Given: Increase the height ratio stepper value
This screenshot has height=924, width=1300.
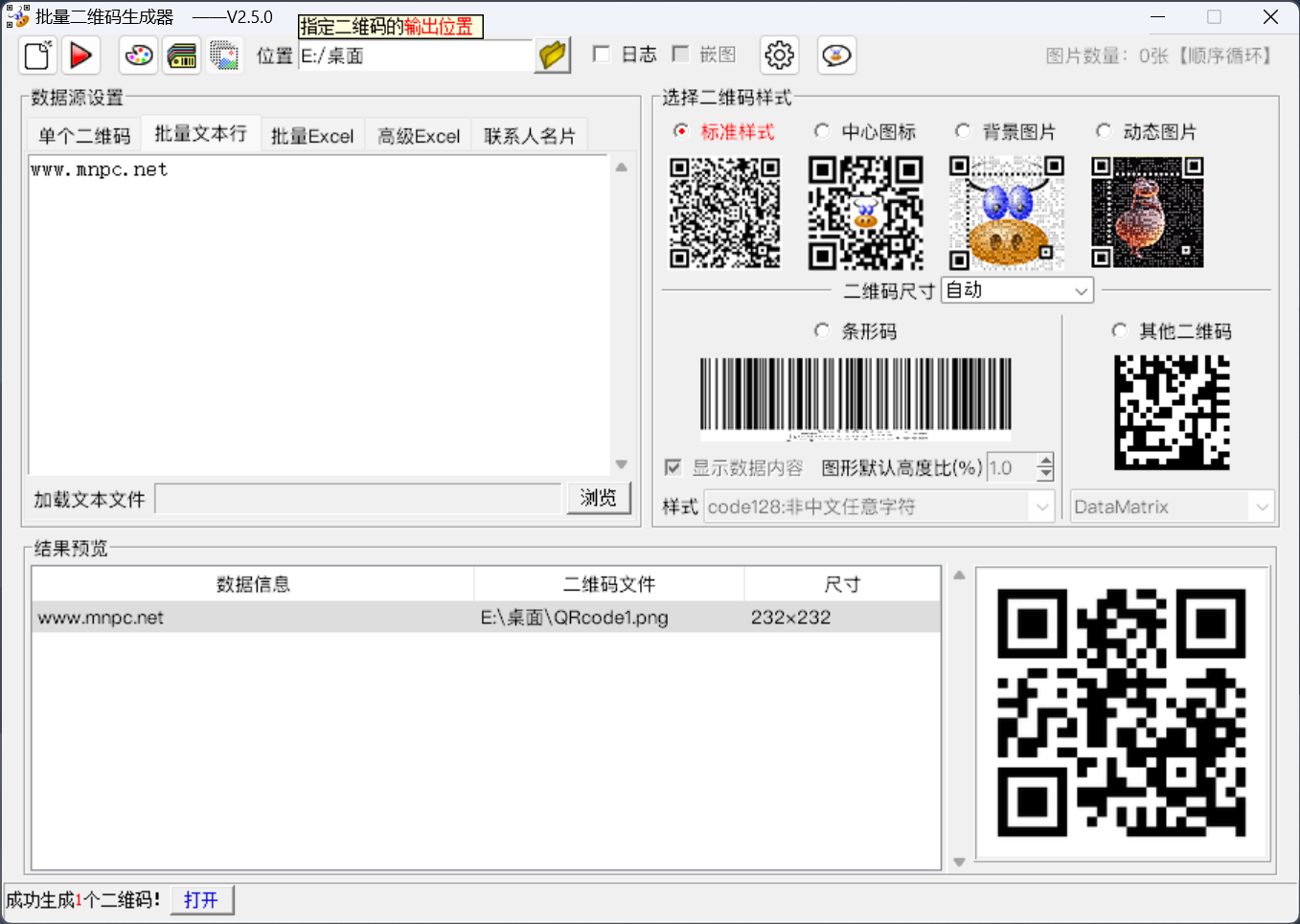Looking at the screenshot, I should pyautogui.click(x=1045, y=460).
